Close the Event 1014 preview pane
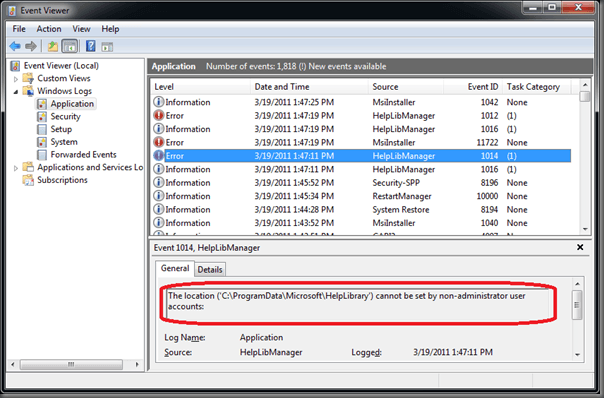Screen dimensions: 604x398 pos(580,247)
